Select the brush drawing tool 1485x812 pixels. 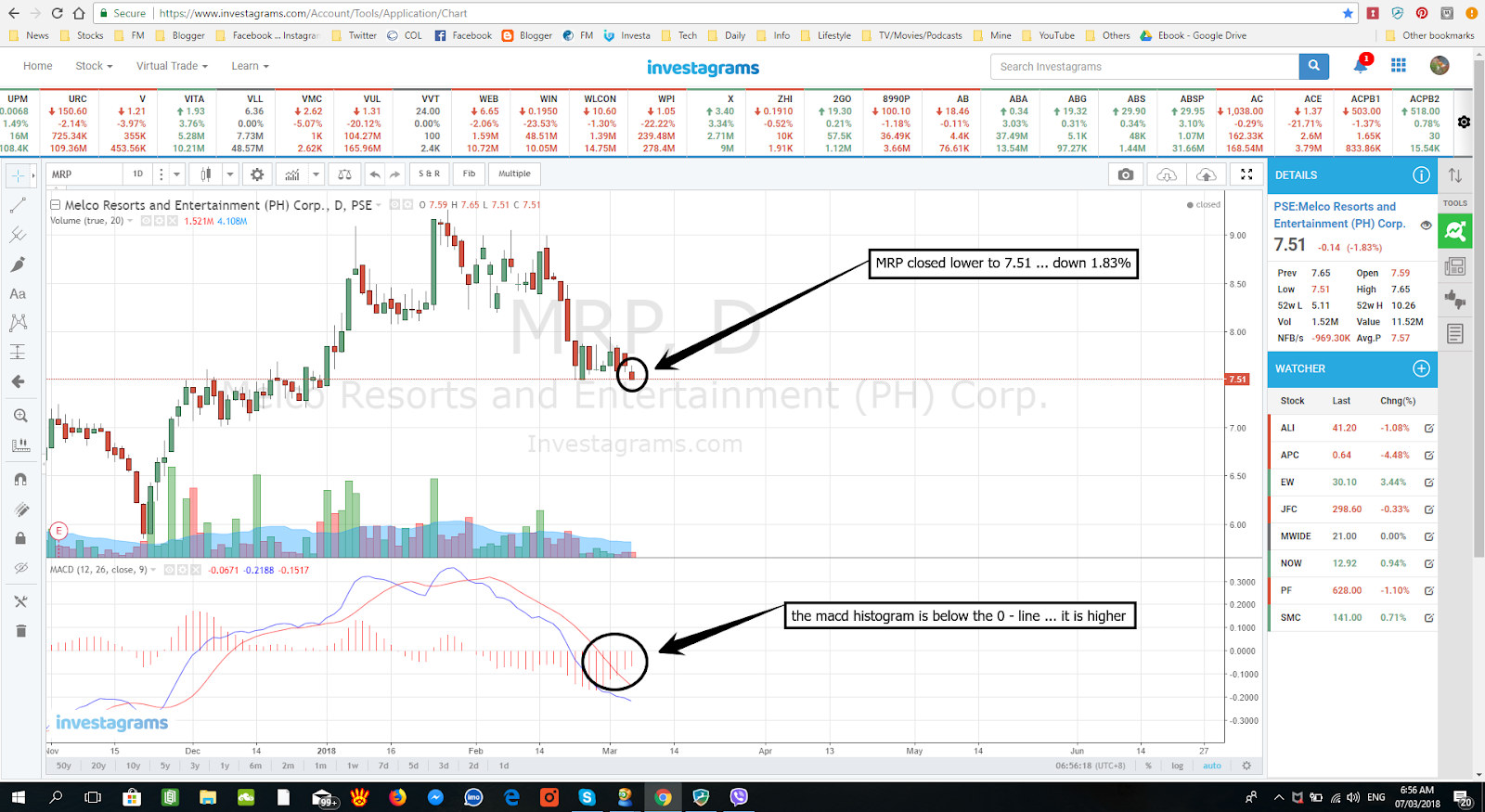coord(18,264)
